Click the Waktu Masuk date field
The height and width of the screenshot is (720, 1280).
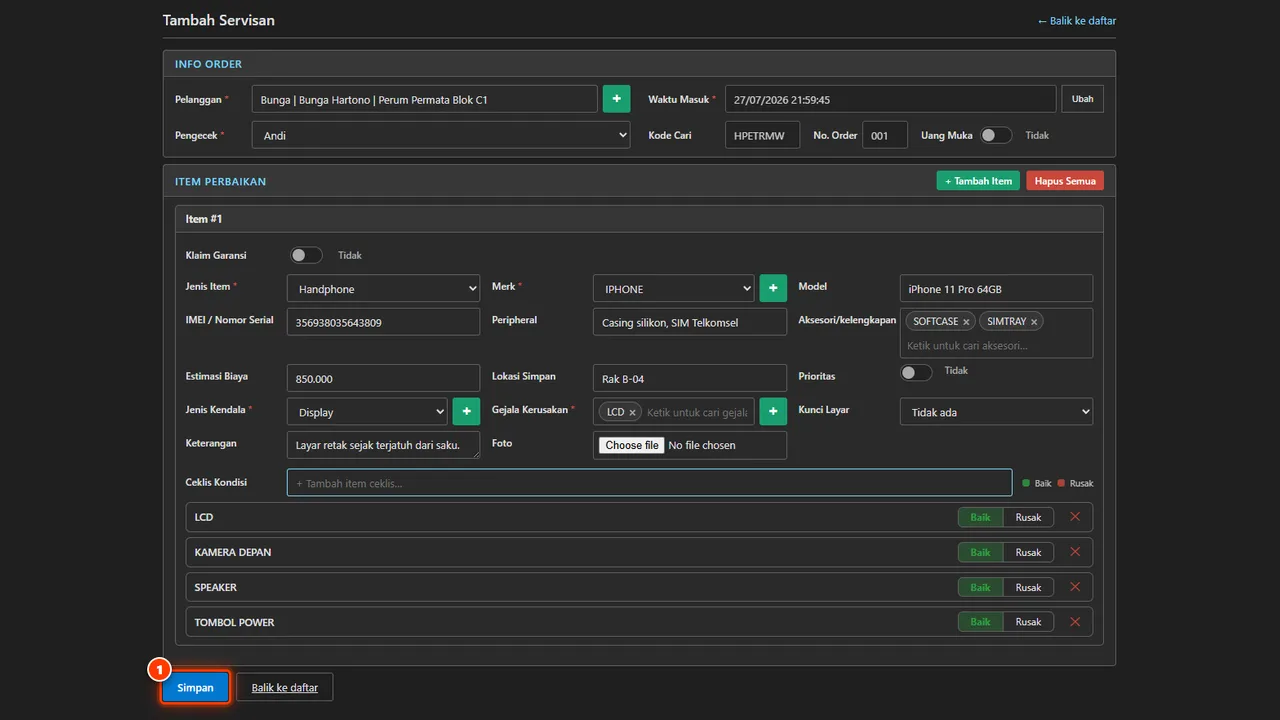point(891,99)
